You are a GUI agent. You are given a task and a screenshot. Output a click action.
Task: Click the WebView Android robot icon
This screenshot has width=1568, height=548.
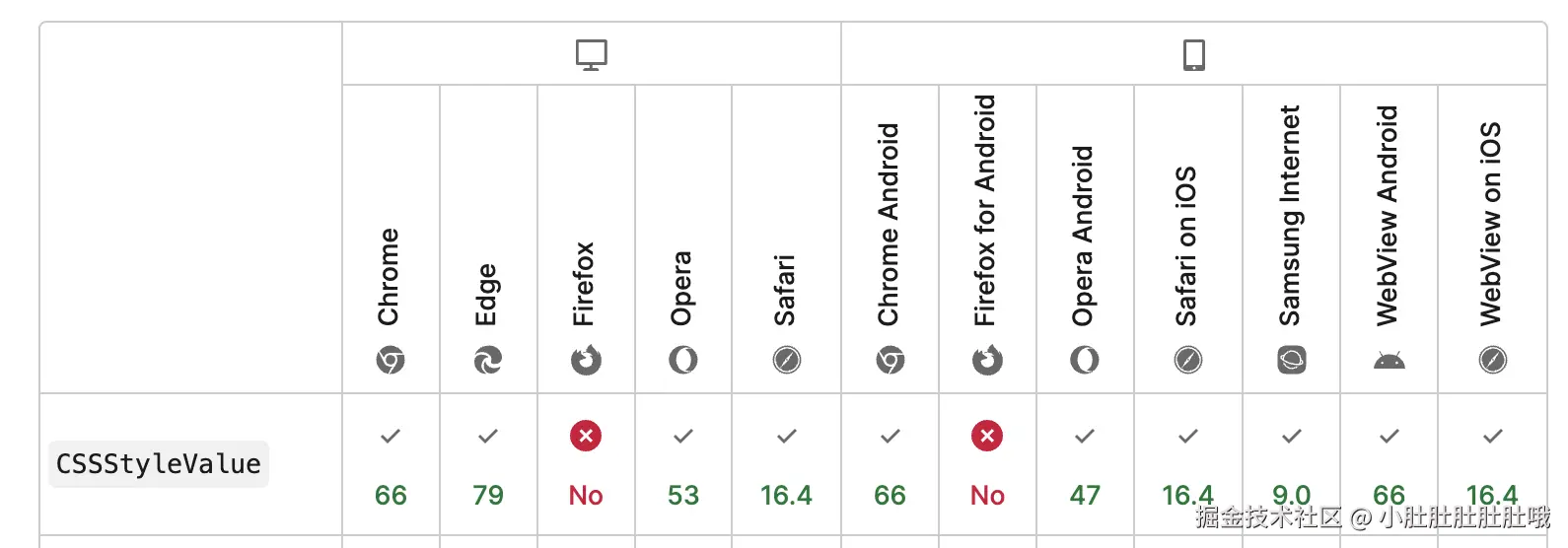(1389, 361)
